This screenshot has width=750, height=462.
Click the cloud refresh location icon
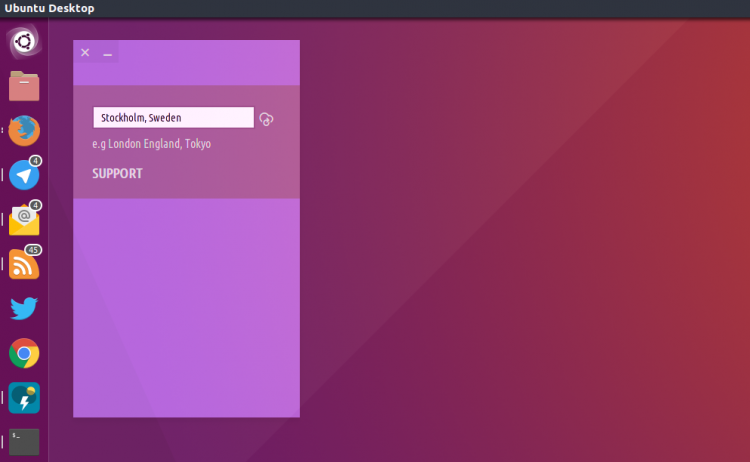[x=266, y=119]
